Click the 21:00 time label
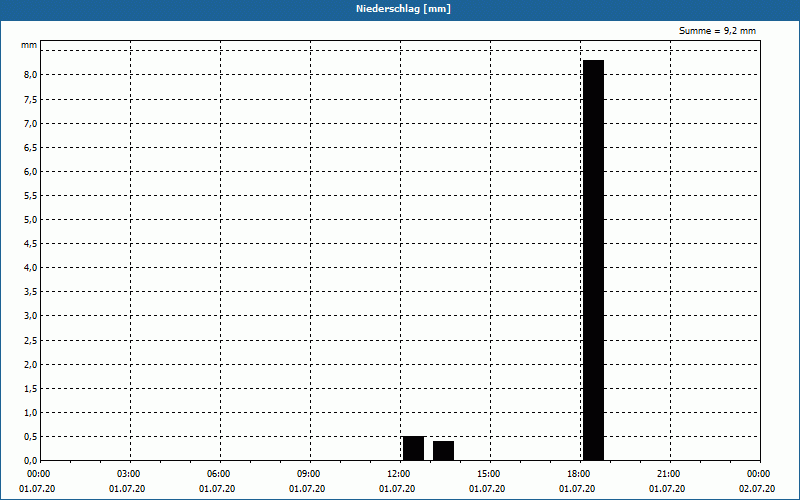The image size is (800, 500). coord(669,474)
